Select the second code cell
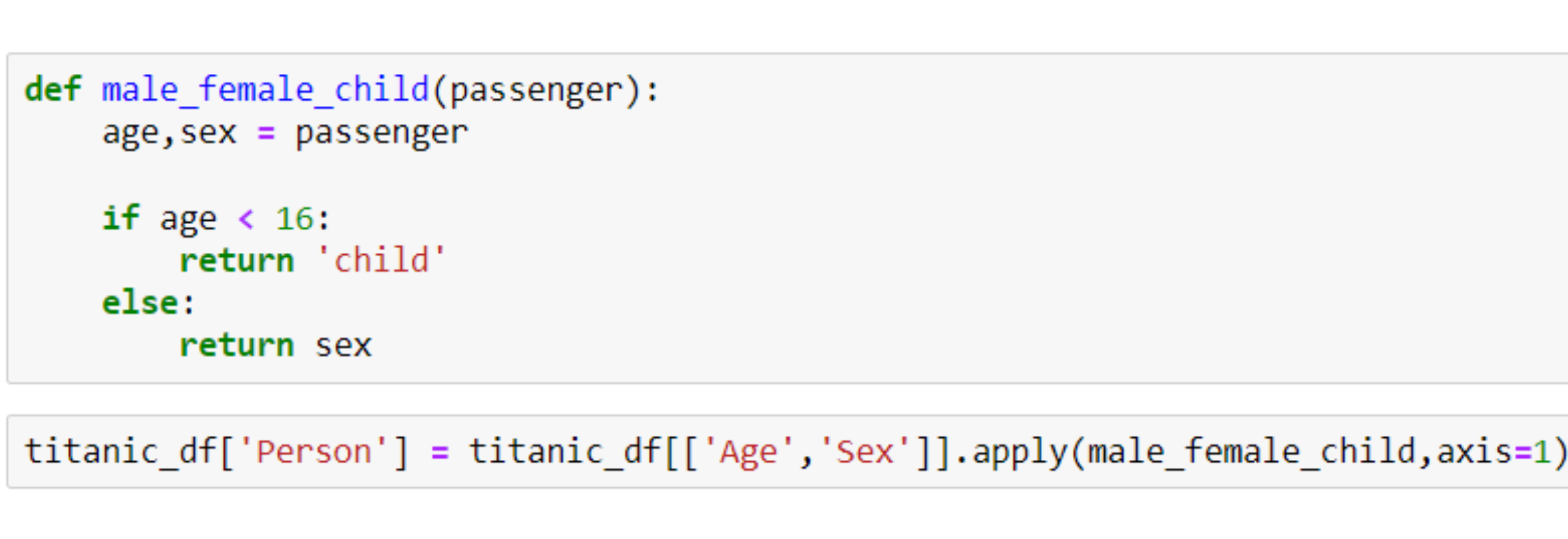This screenshot has height=539, width=1568. tap(787, 451)
